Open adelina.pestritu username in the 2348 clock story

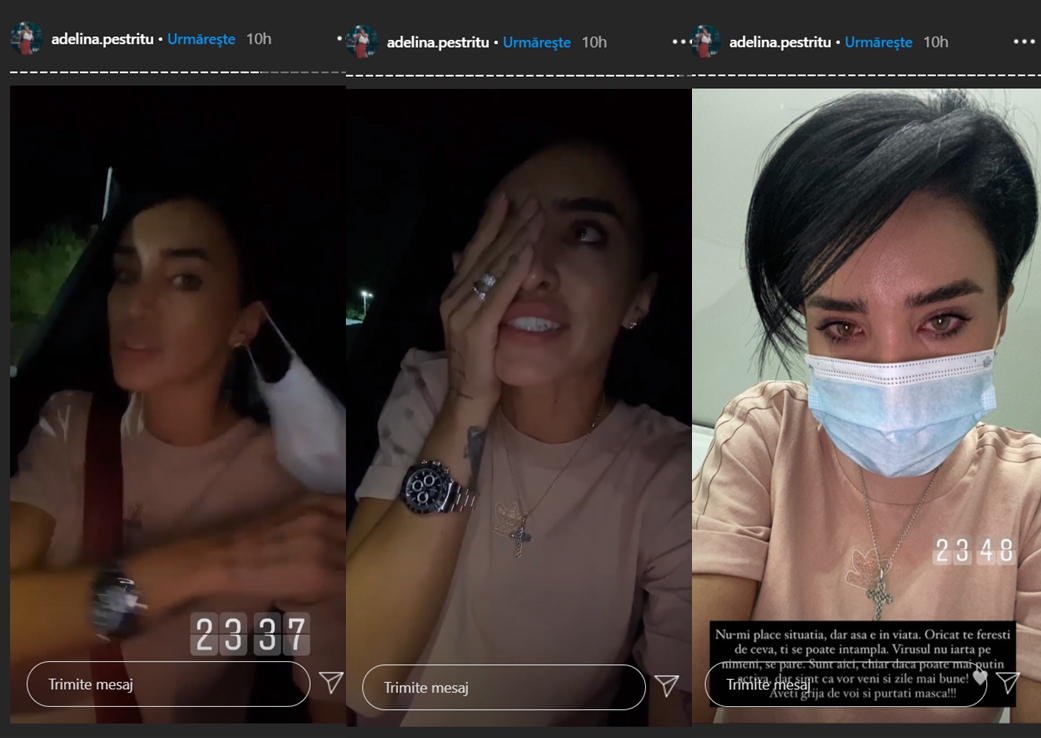(780, 42)
